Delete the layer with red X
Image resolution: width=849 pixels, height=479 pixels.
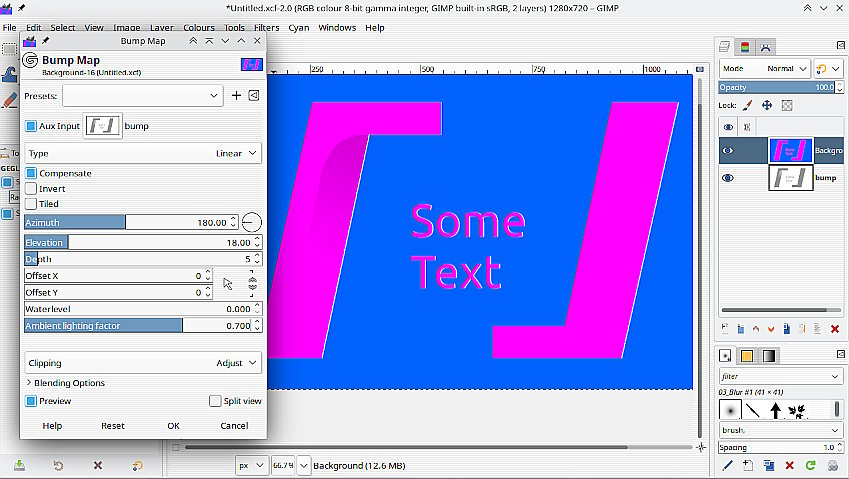click(834, 329)
